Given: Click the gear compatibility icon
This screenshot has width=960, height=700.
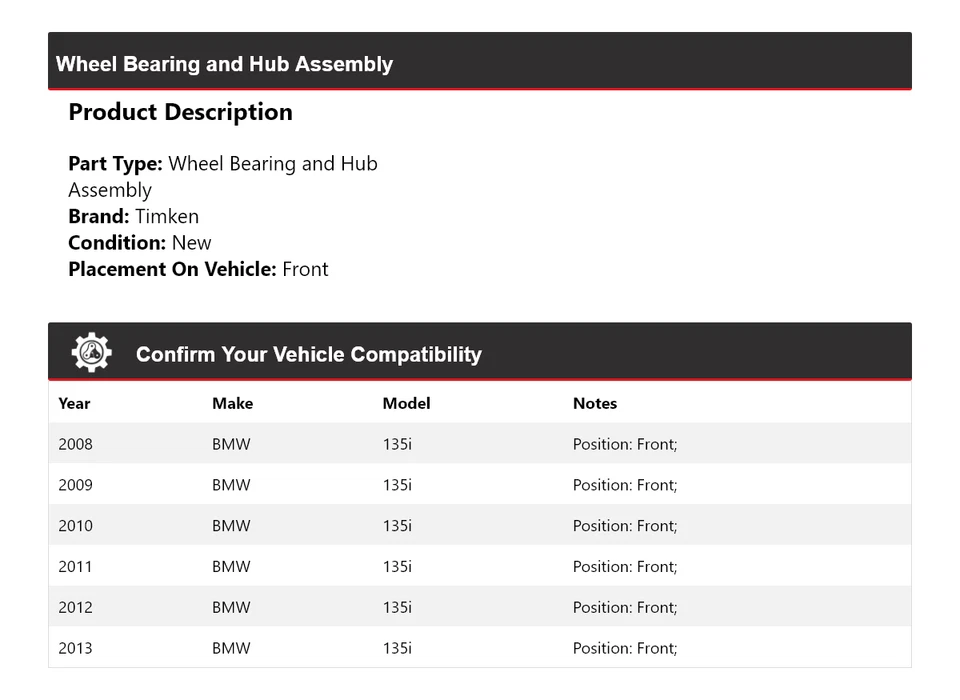Looking at the screenshot, I should click(x=91, y=353).
